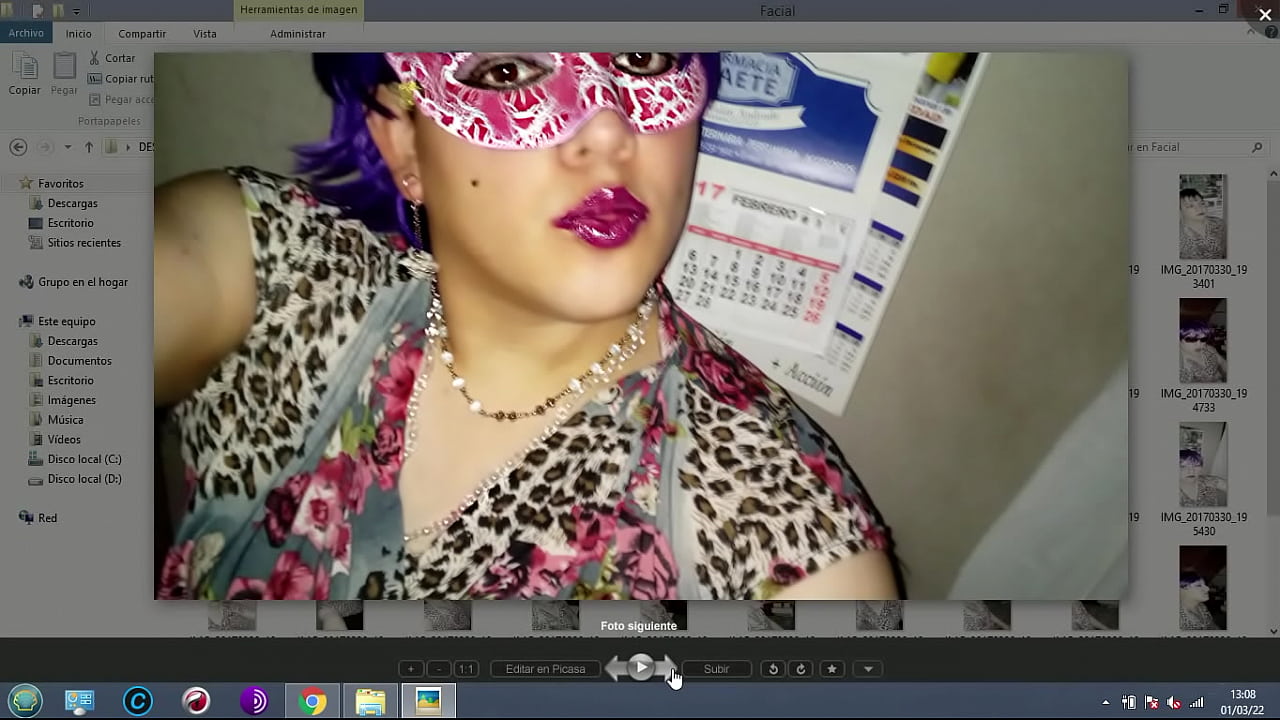This screenshot has height=720, width=1280.
Task: Open the taskbar clock showing 13:08
Action: [1242, 702]
